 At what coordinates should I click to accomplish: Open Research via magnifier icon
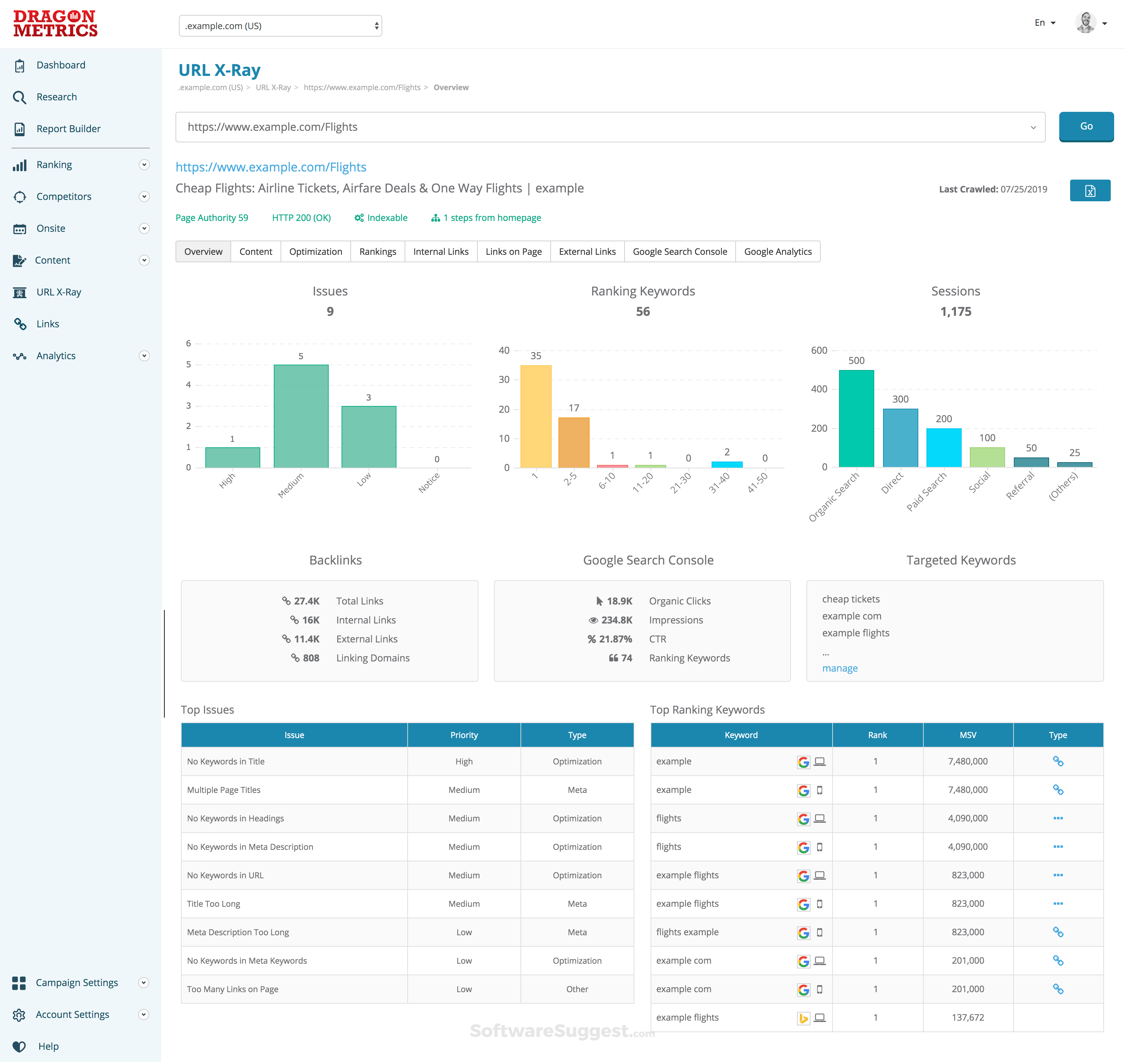pyautogui.click(x=20, y=98)
